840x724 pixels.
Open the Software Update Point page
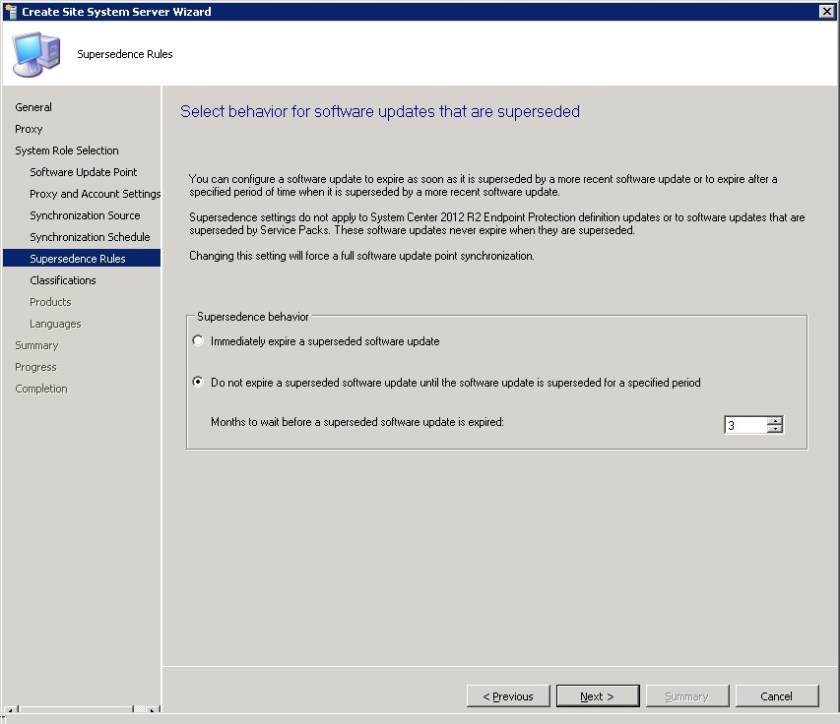84,172
